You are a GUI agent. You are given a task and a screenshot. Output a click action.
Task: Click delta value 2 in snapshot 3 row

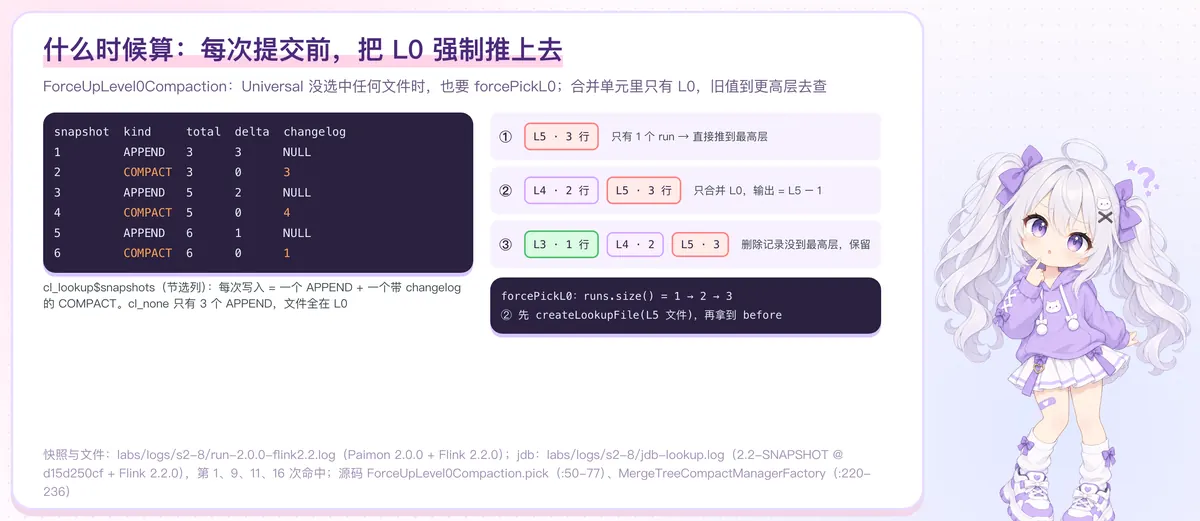tap(238, 192)
